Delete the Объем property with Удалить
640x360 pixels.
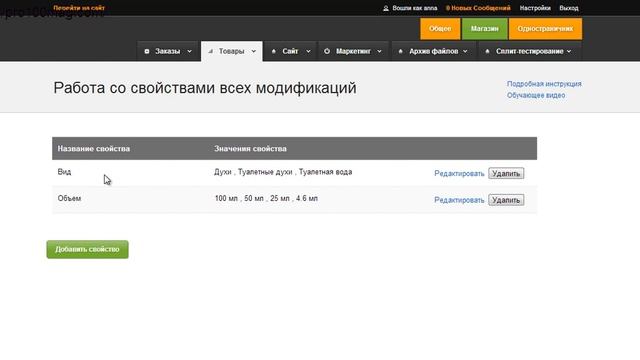[506, 200]
